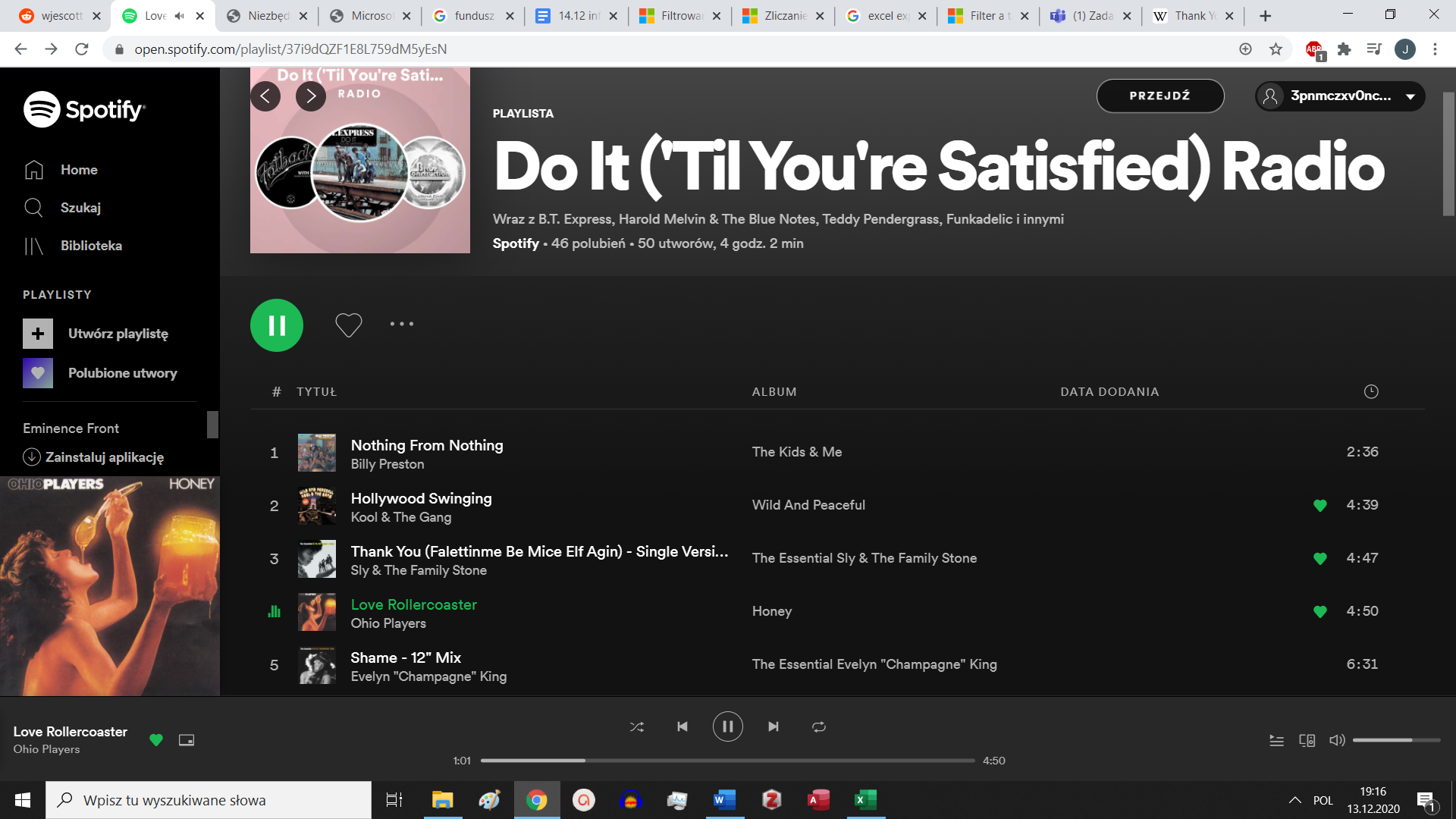1456x819 pixels.
Task: Unlike Thank You track green heart
Action: 1320,559
